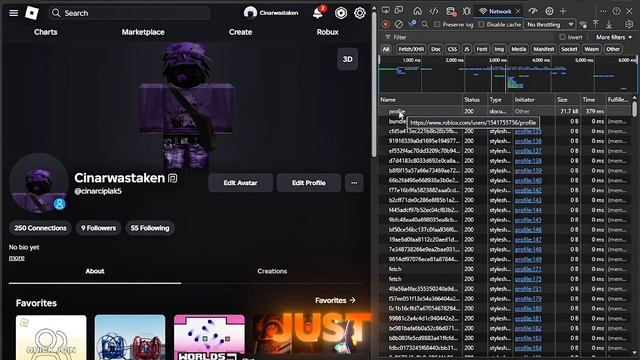
Task: Open the Memory tool chip icon
Action: point(549,11)
